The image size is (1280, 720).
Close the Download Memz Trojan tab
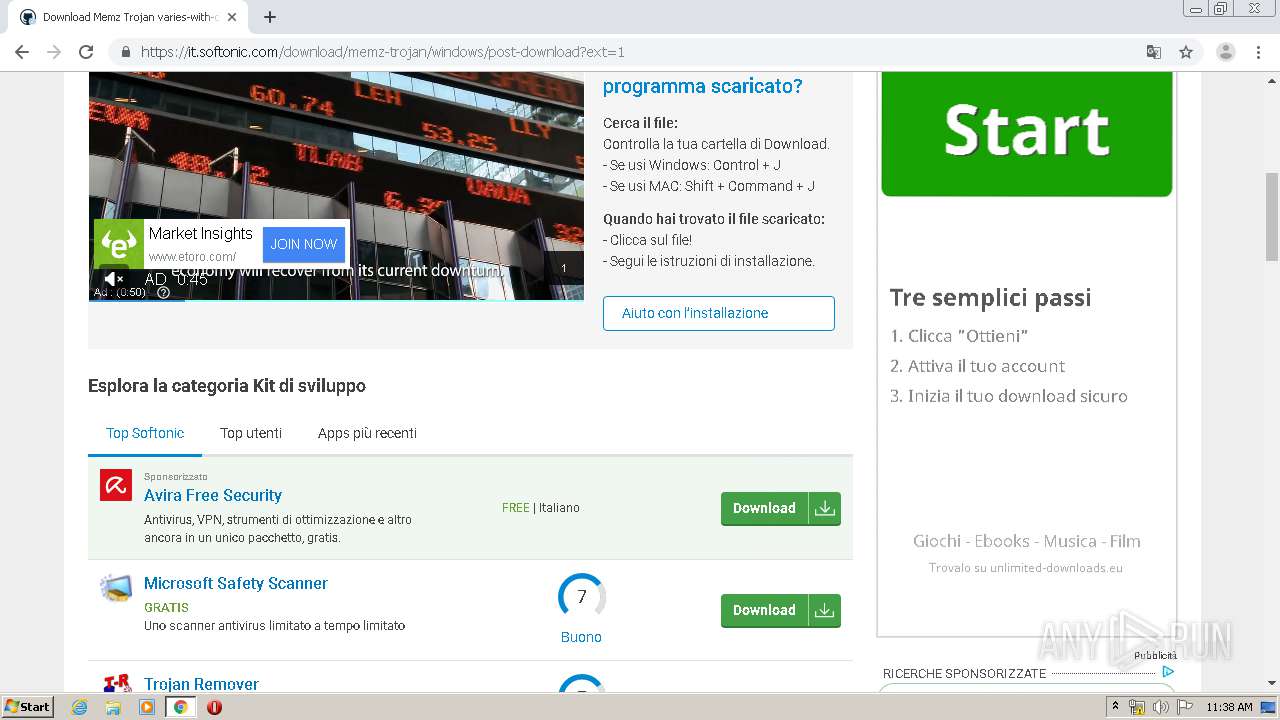232,17
